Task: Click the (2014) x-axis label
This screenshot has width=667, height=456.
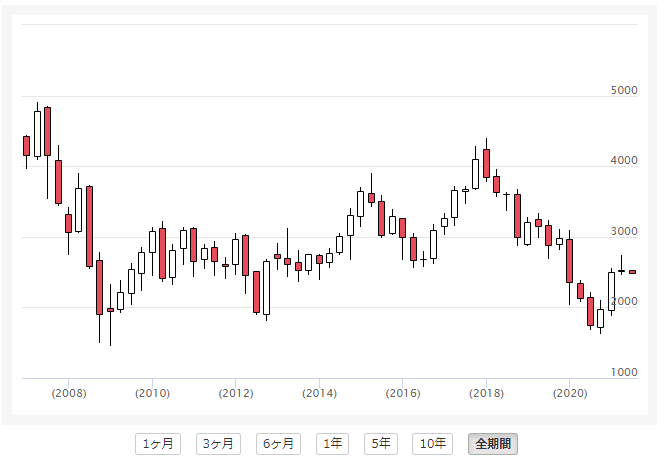Action: point(319,393)
